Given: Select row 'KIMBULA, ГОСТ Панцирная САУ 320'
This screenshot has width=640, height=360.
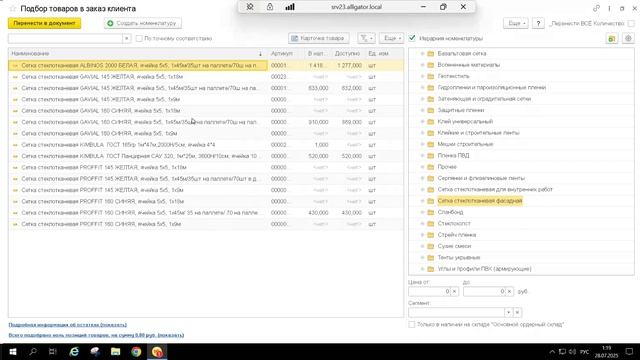Looking at the screenshot, I should point(206,156).
